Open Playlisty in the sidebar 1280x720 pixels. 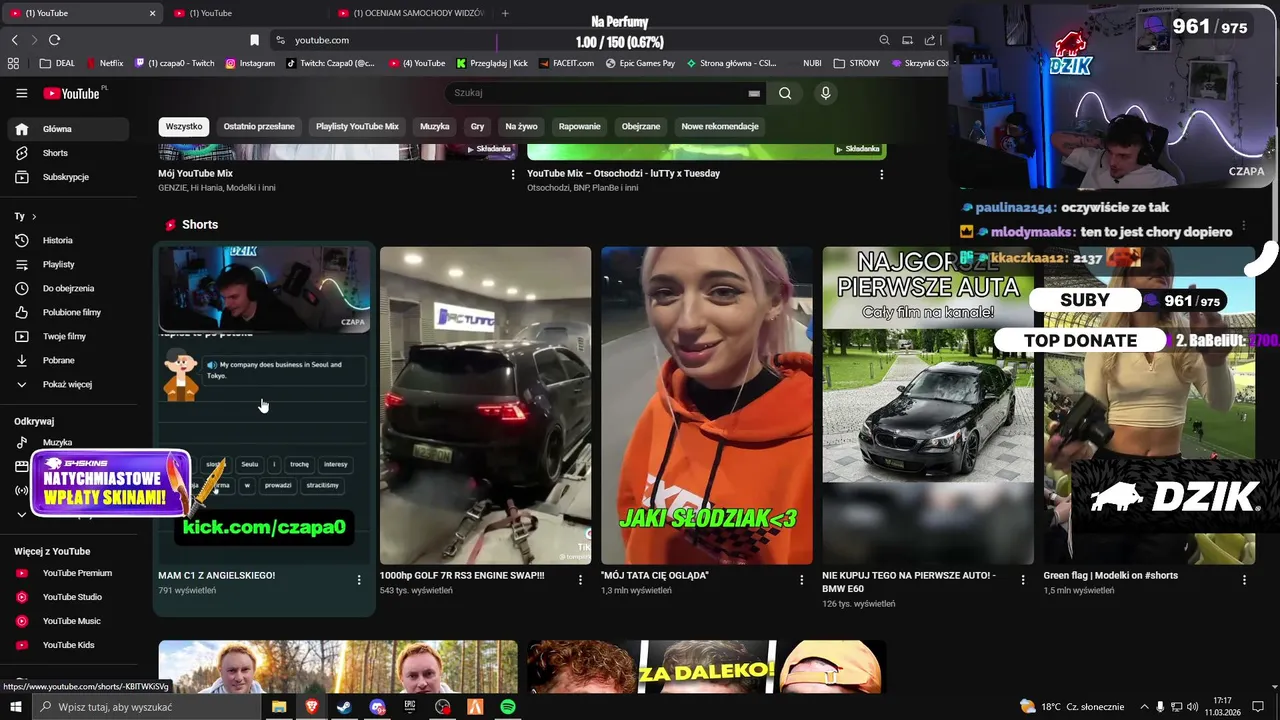(68, 264)
